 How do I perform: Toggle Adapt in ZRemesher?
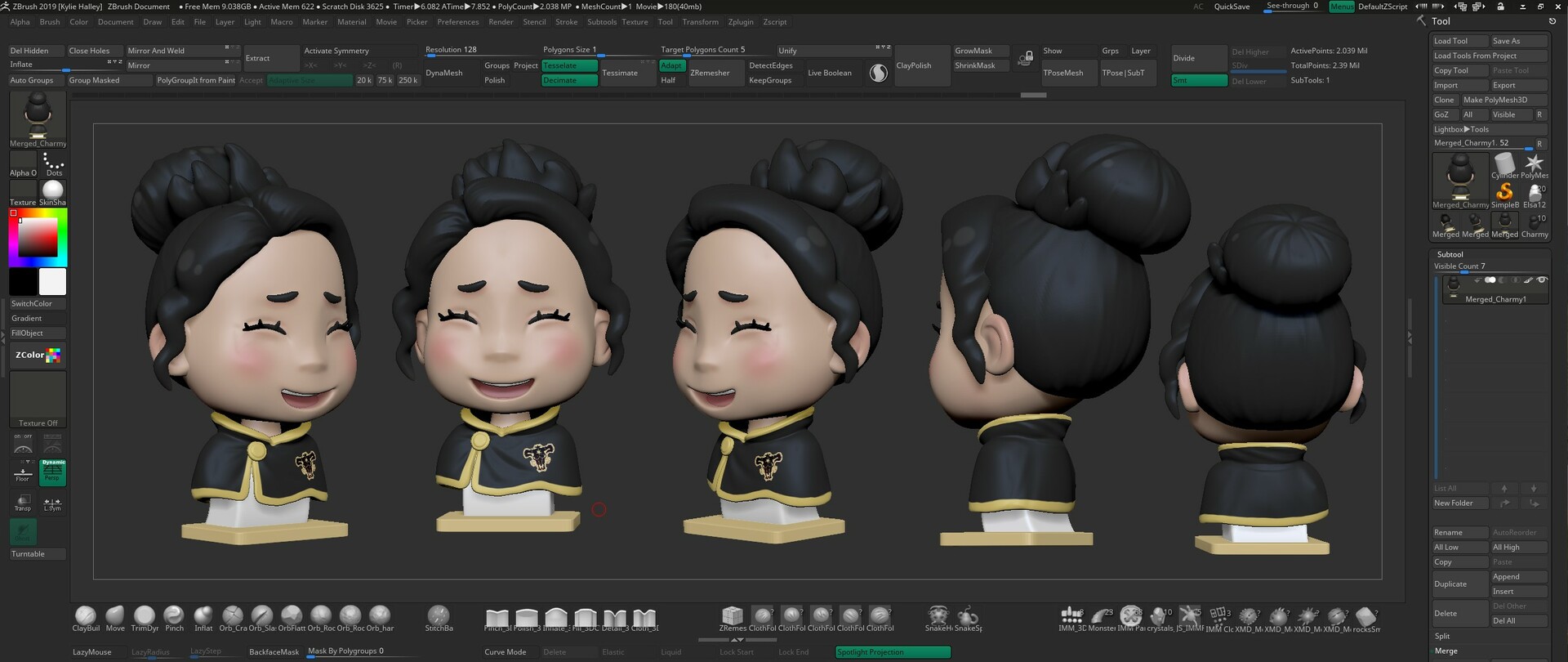[x=672, y=65]
